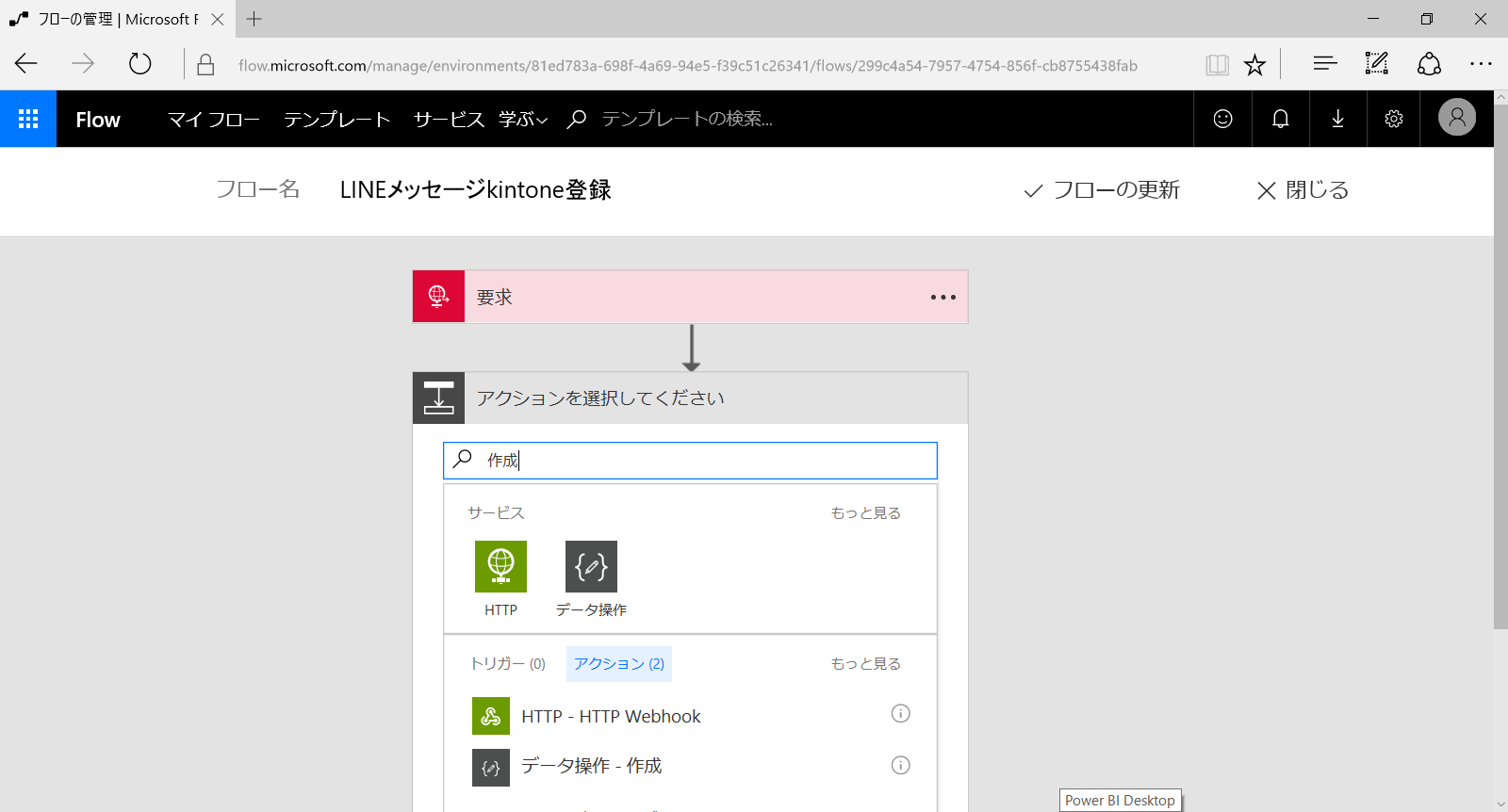This screenshot has height=812, width=1508.
Task: Click the データ操作 - 作成 action icon
Action: 491,768
